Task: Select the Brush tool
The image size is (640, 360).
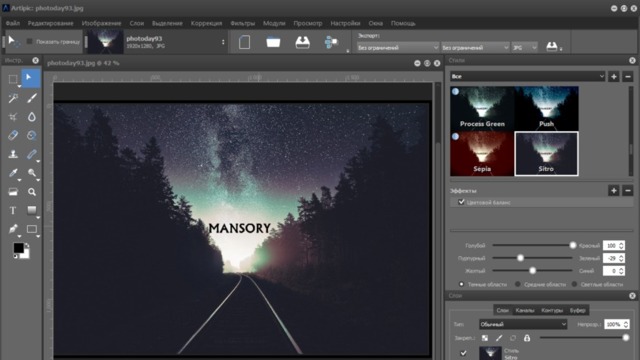Action: click(x=32, y=98)
